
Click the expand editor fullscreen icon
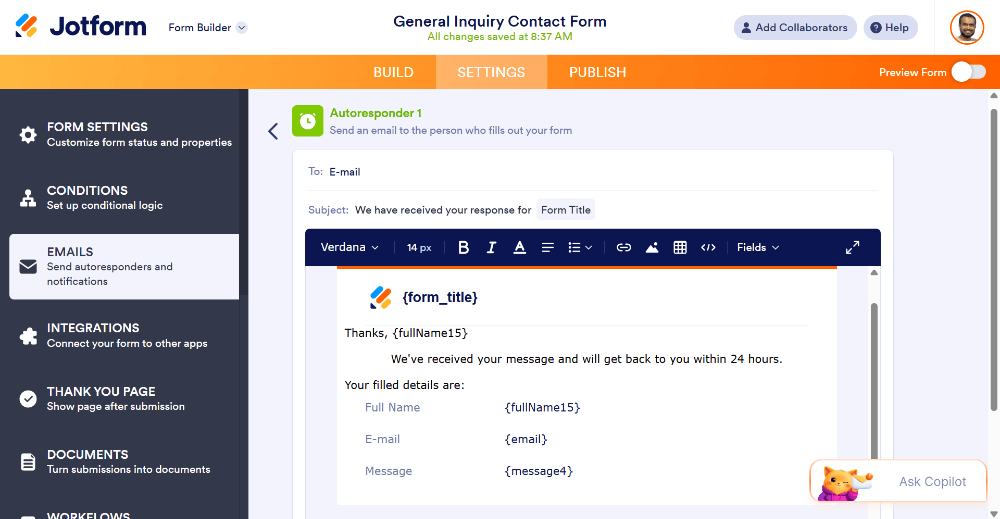coord(853,247)
